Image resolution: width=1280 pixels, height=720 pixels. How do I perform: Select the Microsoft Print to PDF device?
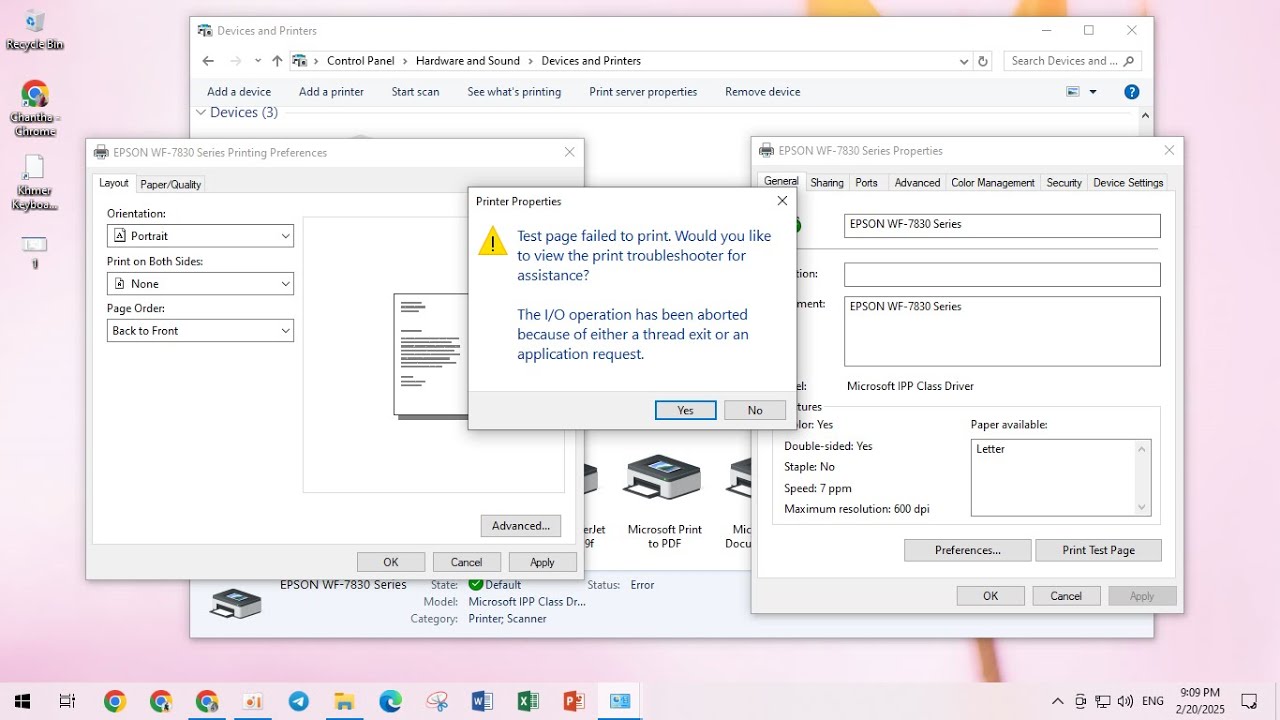point(664,501)
